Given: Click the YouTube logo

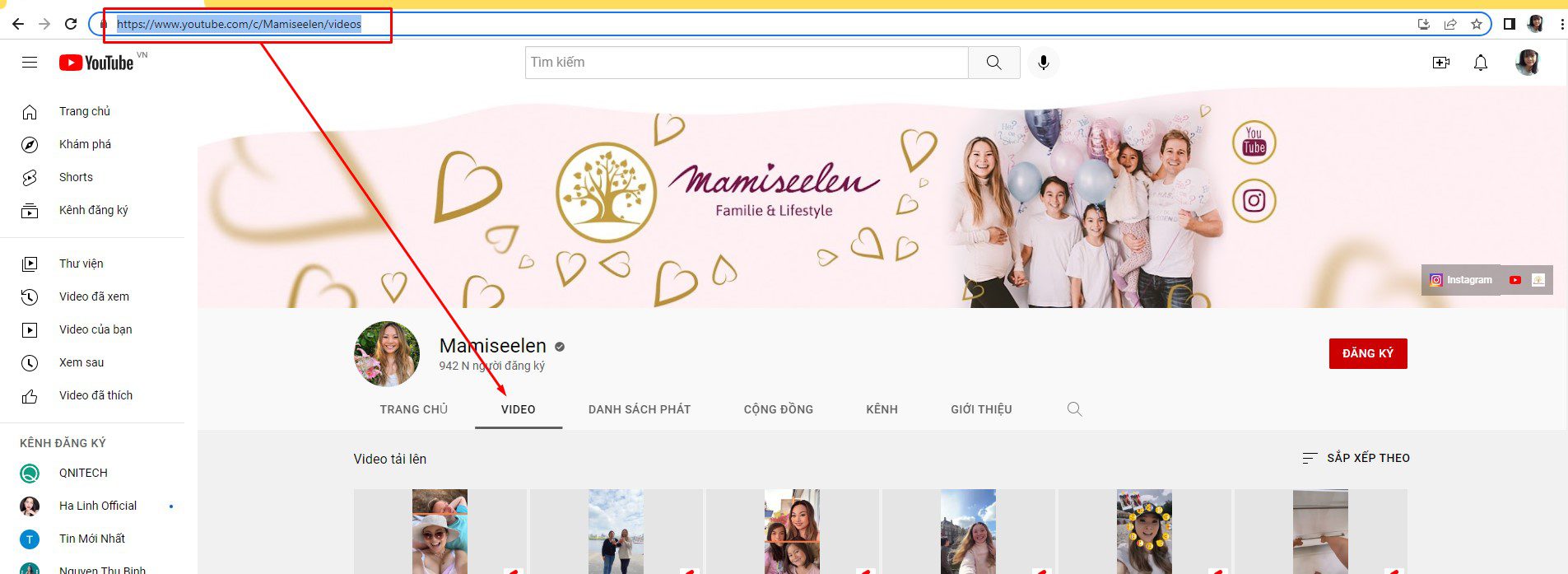Looking at the screenshot, I should (x=96, y=63).
